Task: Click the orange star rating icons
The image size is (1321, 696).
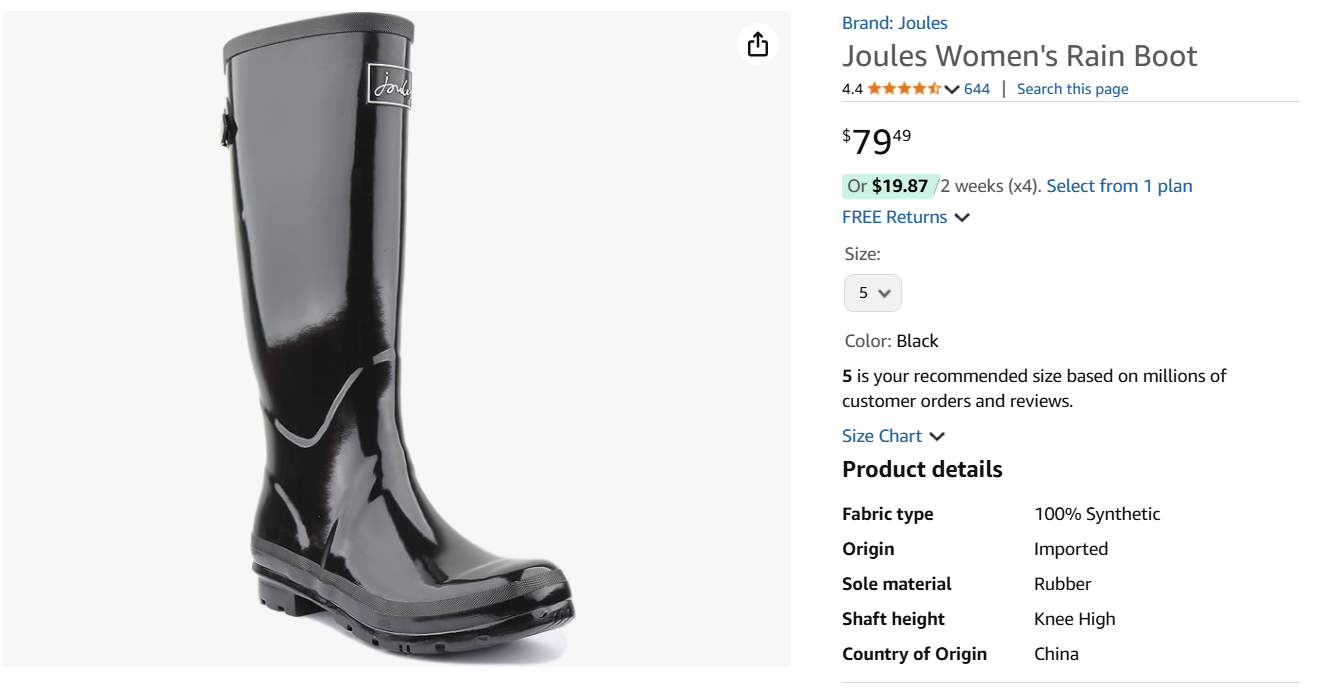Action: pos(904,89)
